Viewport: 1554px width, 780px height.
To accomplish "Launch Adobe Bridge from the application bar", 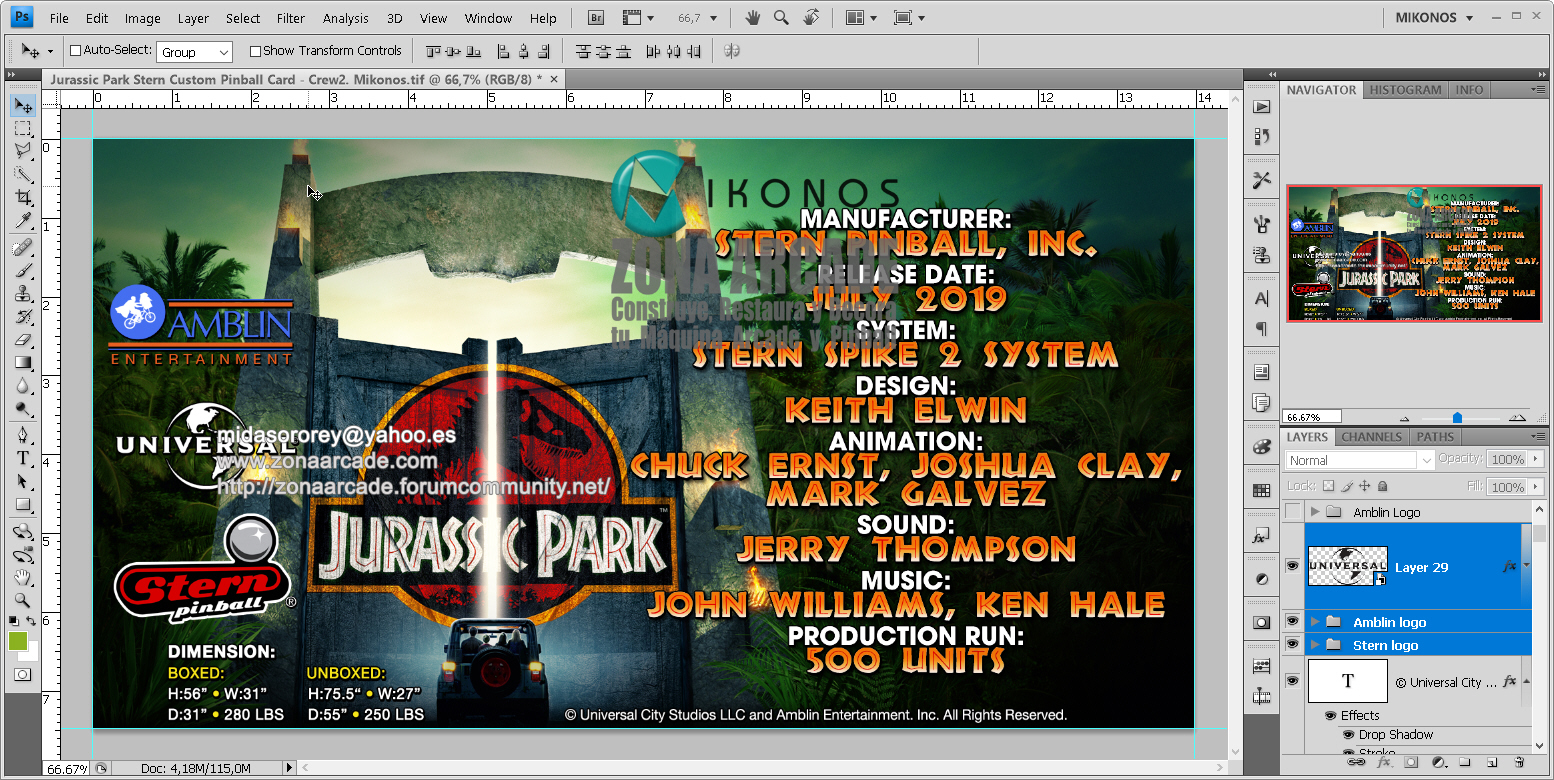I will pos(596,18).
